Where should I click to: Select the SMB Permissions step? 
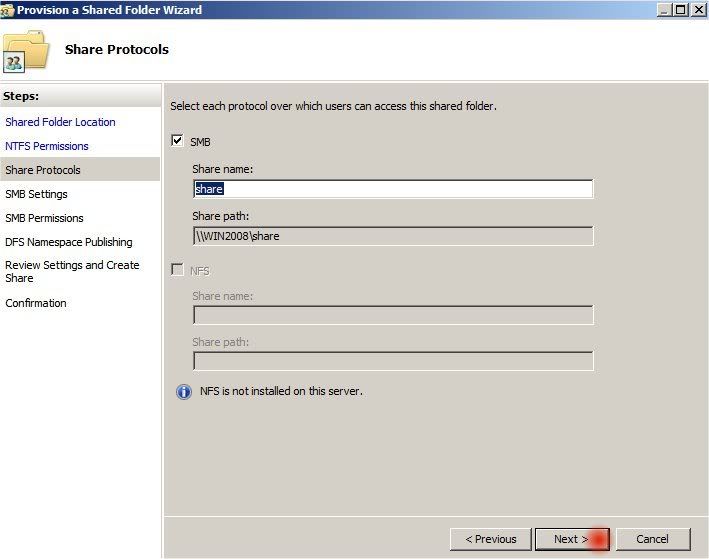coord(44,218)
